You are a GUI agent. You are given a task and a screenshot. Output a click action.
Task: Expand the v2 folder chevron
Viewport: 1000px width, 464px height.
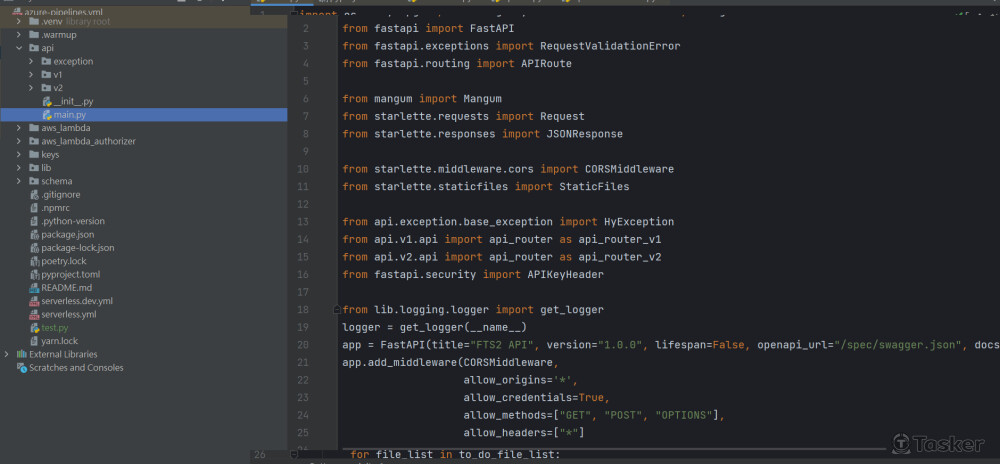[x=31, y=88]
